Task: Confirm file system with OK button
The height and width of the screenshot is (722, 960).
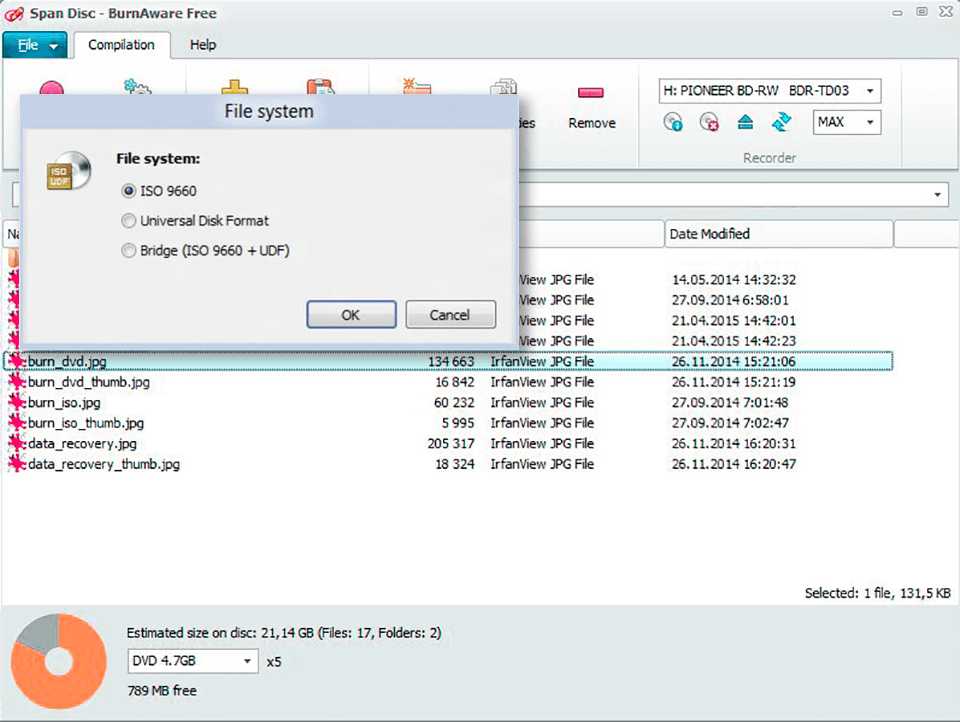Action: click(351, 315)
